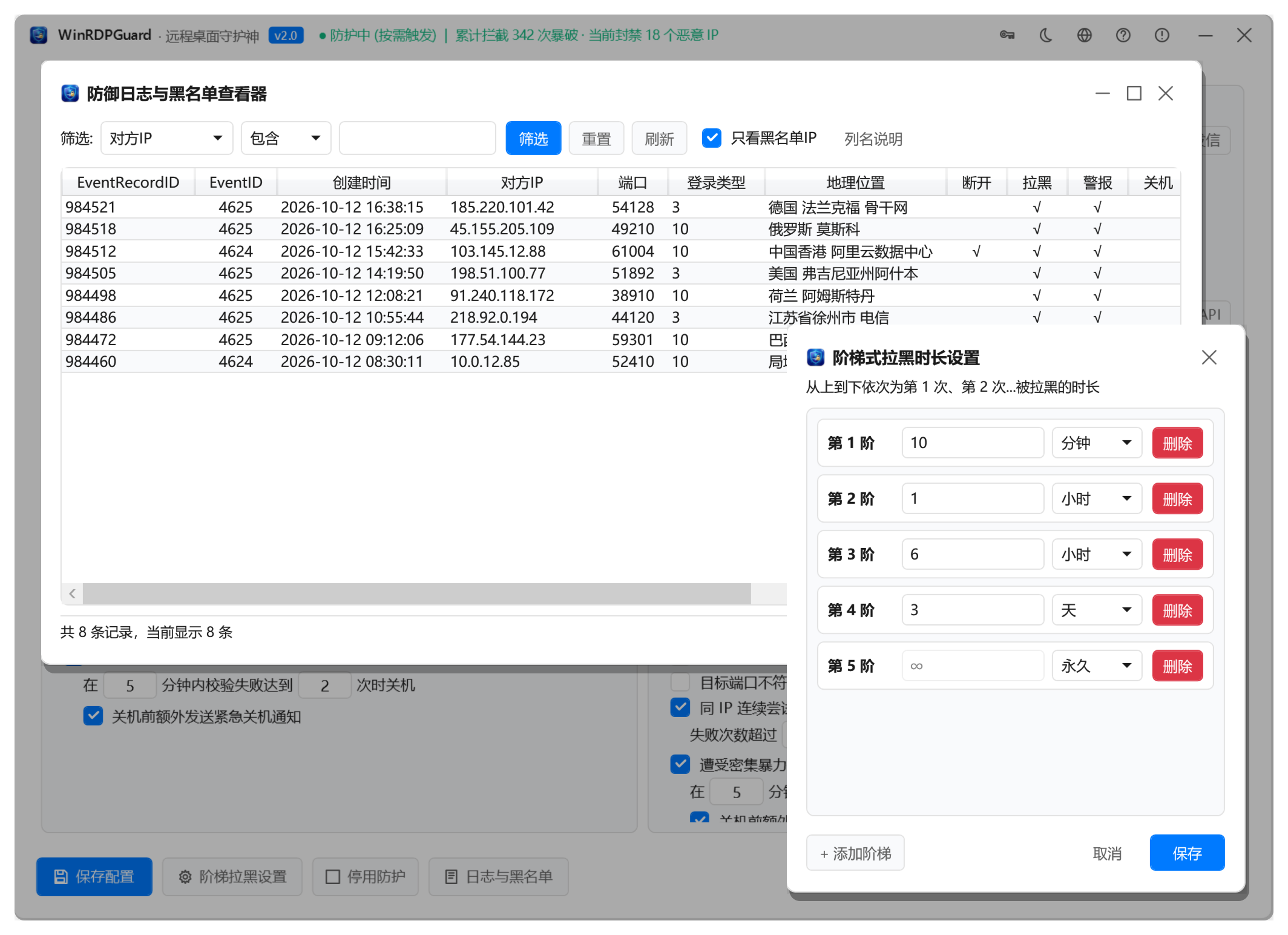The height and width of the screenshot is (935, 1288).
Task: Sort by 创建时间 column header
Action: click(362, 182)
